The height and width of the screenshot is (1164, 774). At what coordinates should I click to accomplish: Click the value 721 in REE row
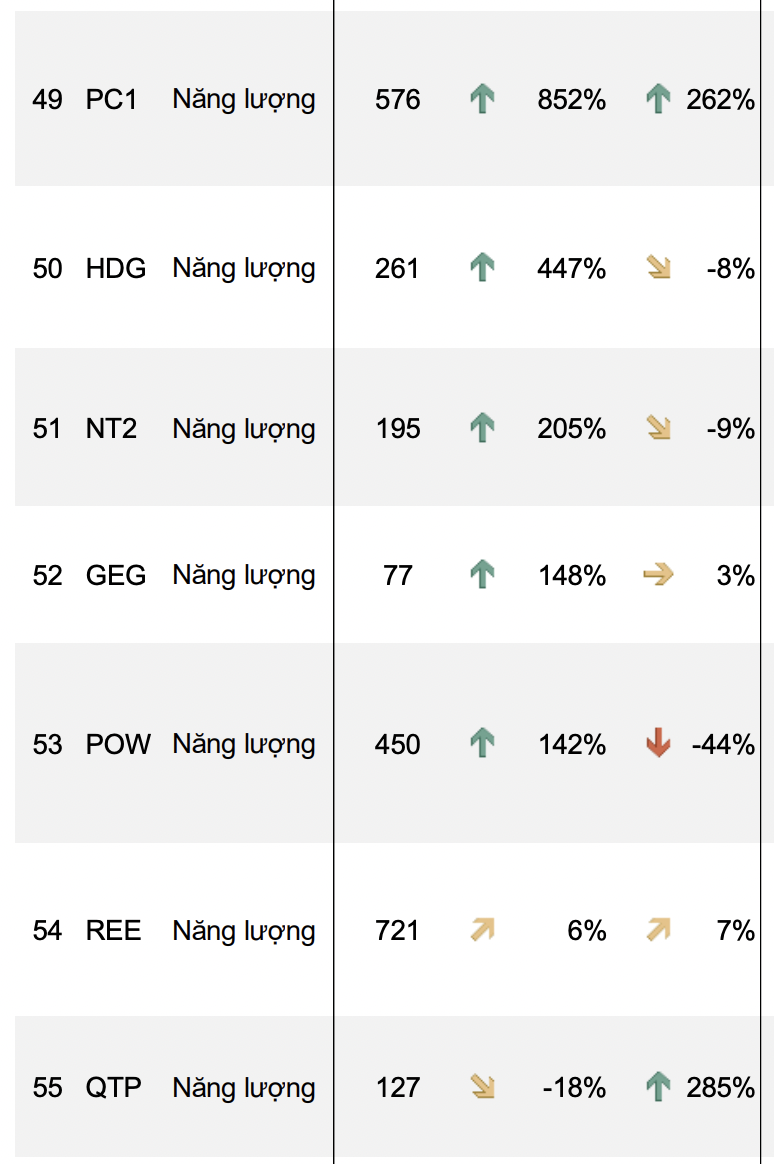[397, 931]
